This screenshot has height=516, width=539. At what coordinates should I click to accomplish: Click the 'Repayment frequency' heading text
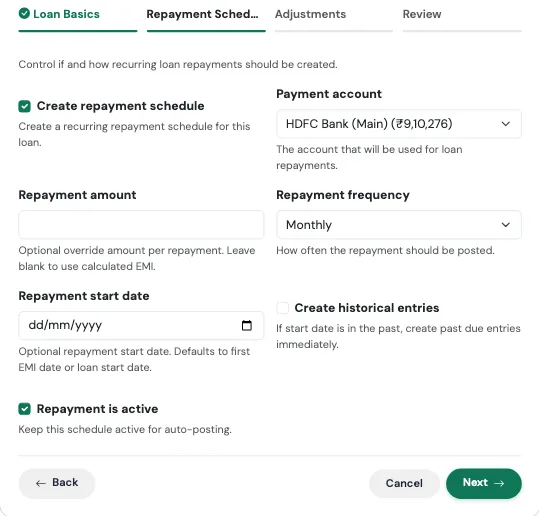coord(343,195)
